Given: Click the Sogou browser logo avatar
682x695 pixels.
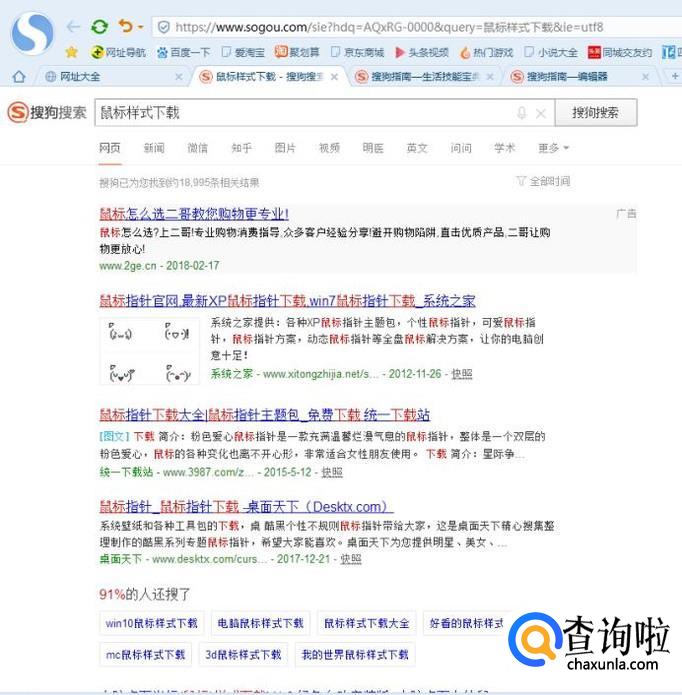Looking at the screenshot, I should pyautogui.click(x=32, y=33).
